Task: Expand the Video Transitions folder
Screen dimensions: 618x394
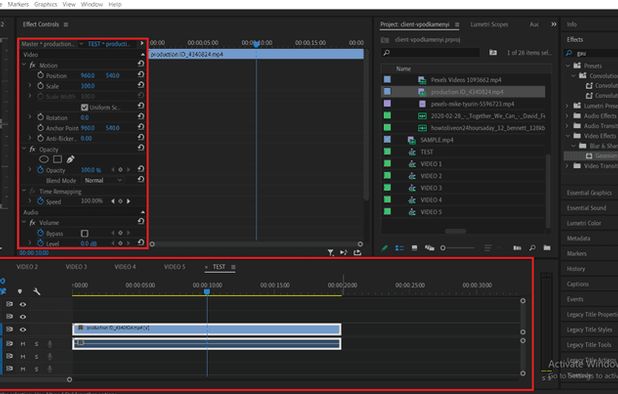Action: pyautogui.click(x=568, y=166)
